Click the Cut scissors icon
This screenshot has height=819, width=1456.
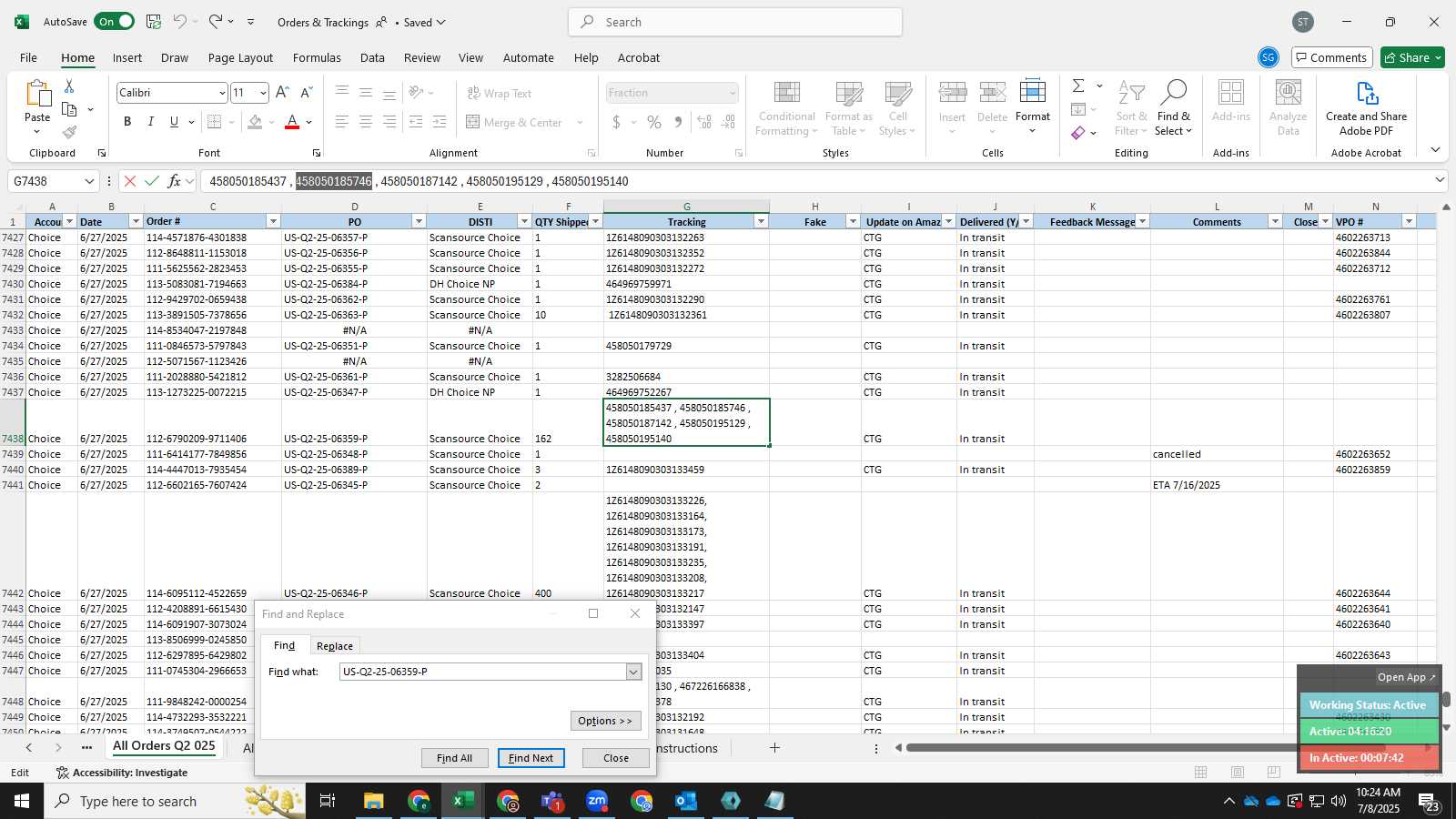(x=69, y=86)
